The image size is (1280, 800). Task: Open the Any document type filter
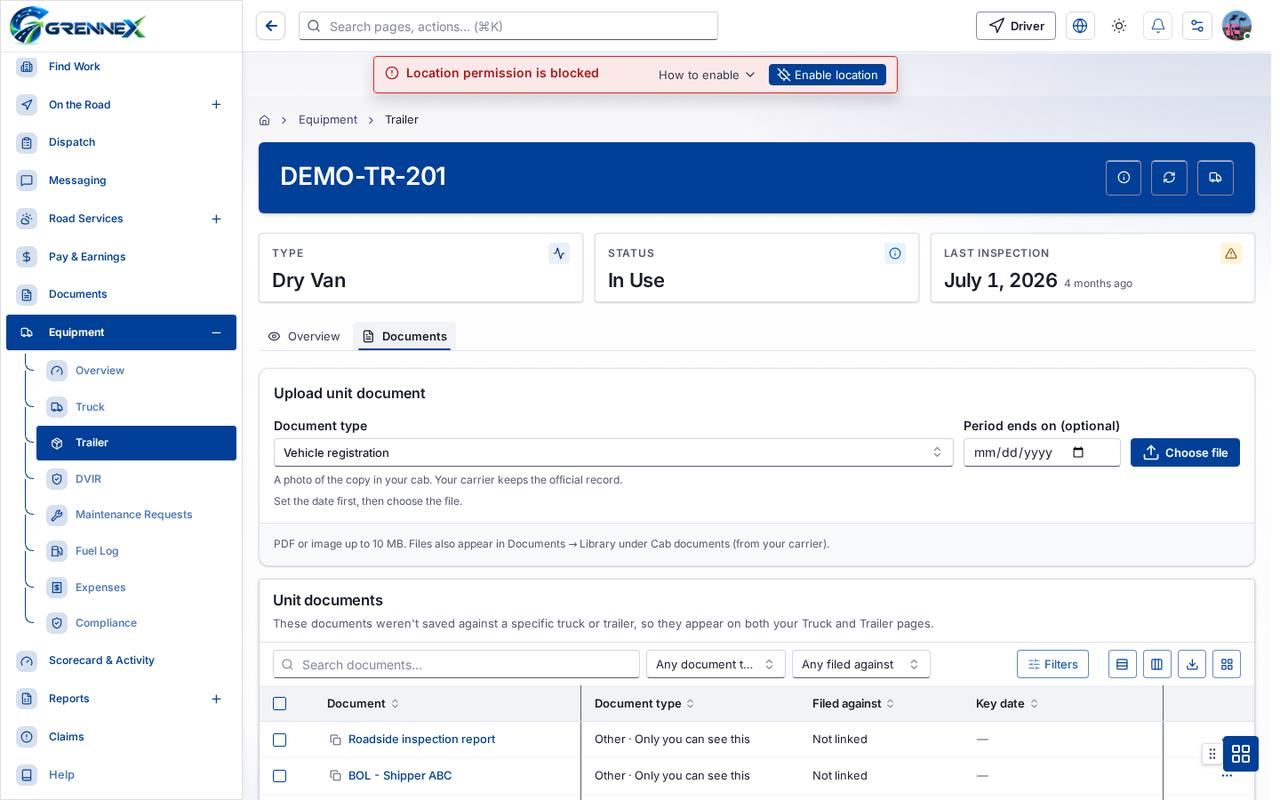716,664
